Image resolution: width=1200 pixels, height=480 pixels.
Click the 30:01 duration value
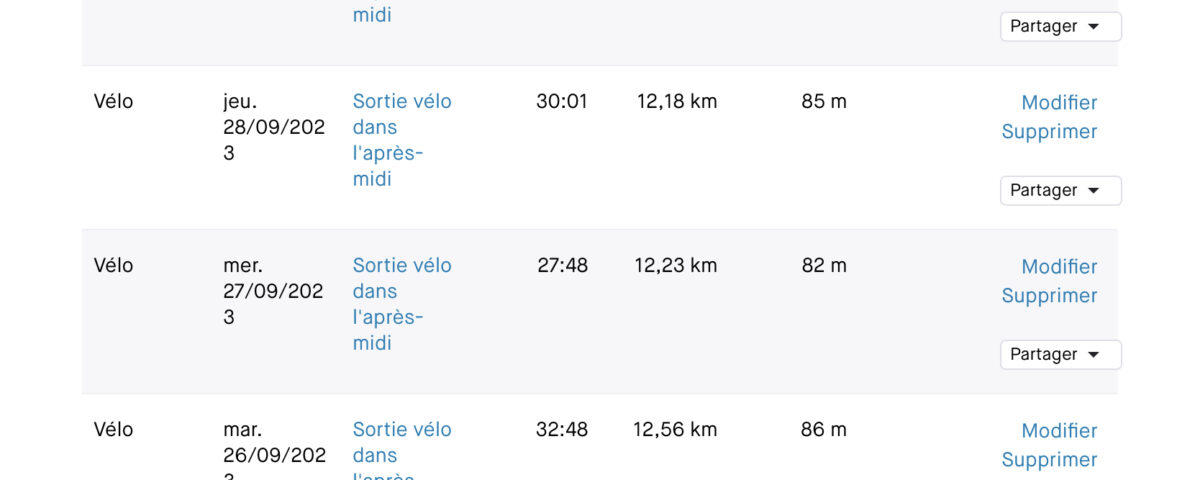[562, 101]
